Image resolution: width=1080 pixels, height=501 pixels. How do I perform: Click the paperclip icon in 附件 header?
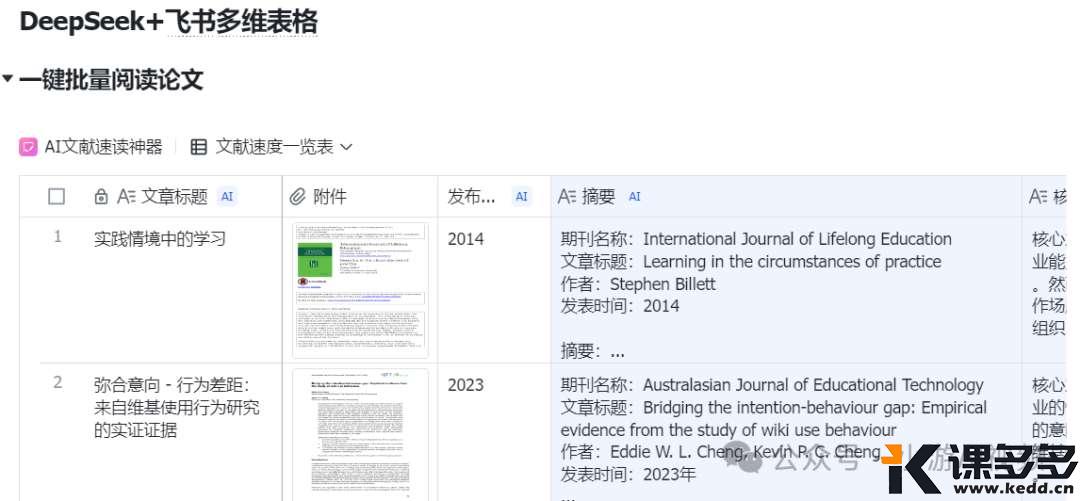click(x=297, y=197)
